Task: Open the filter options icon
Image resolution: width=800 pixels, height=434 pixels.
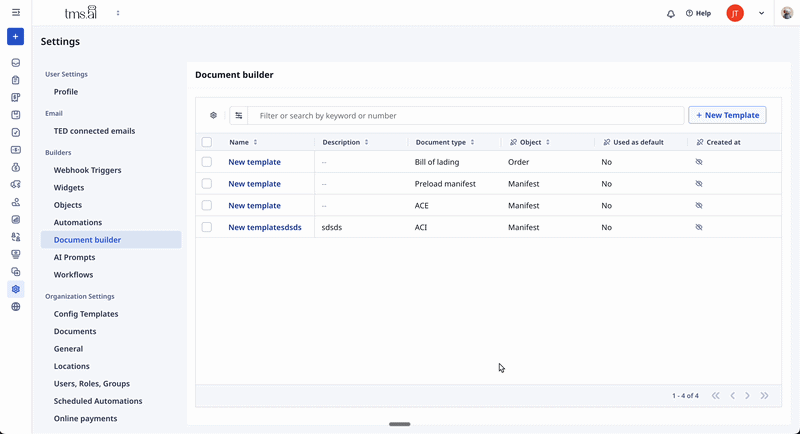Action: tap(238, 116)
